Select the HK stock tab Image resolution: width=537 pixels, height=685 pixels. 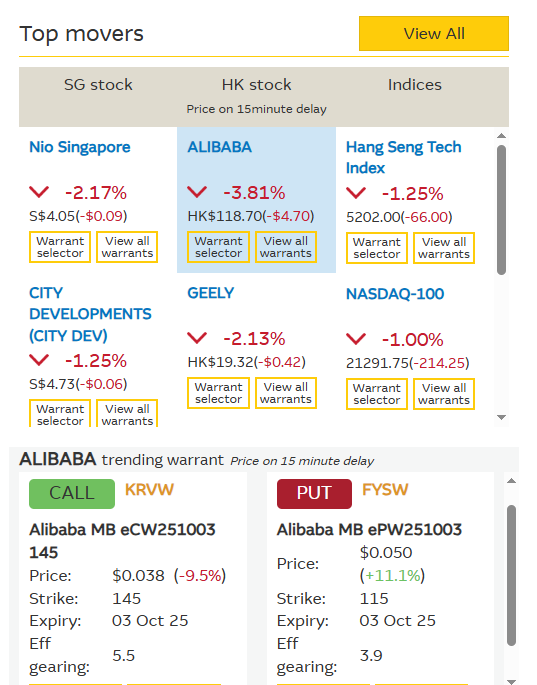tap(256, 85)
